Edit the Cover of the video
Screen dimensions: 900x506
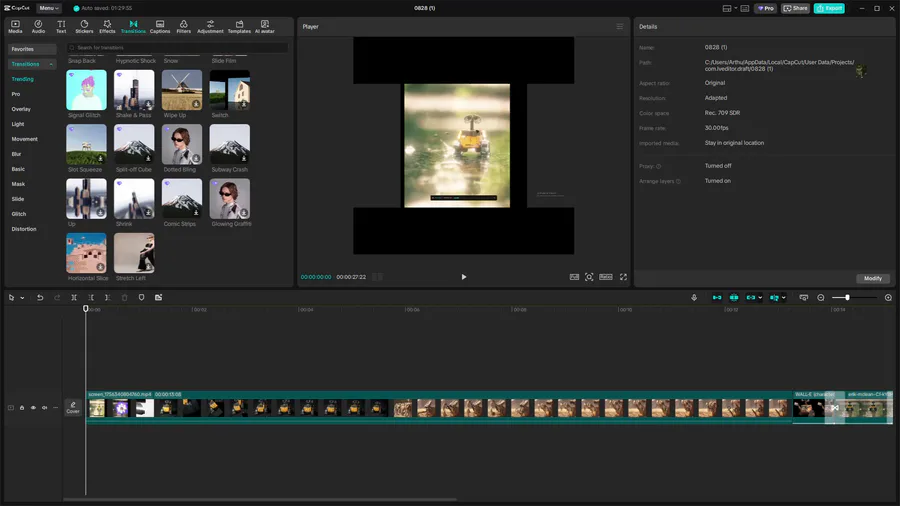(73, 407)
